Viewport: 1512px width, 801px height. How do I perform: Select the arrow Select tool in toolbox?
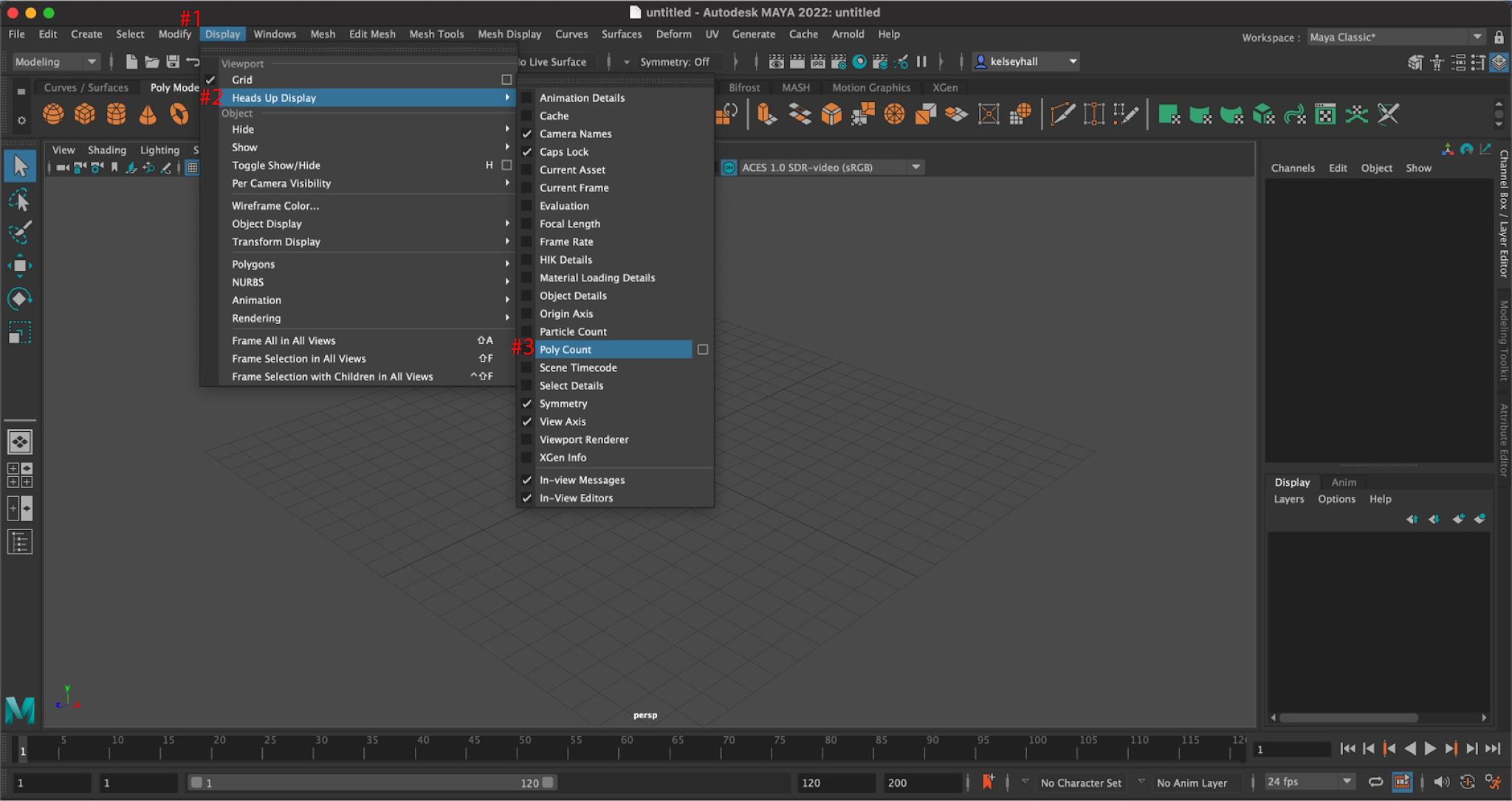[20, 166]
